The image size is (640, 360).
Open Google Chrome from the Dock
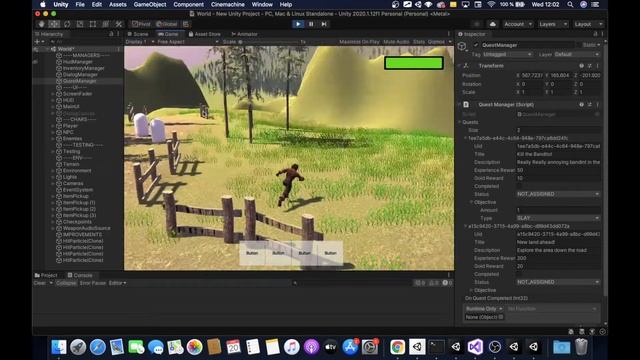[397, 347]
